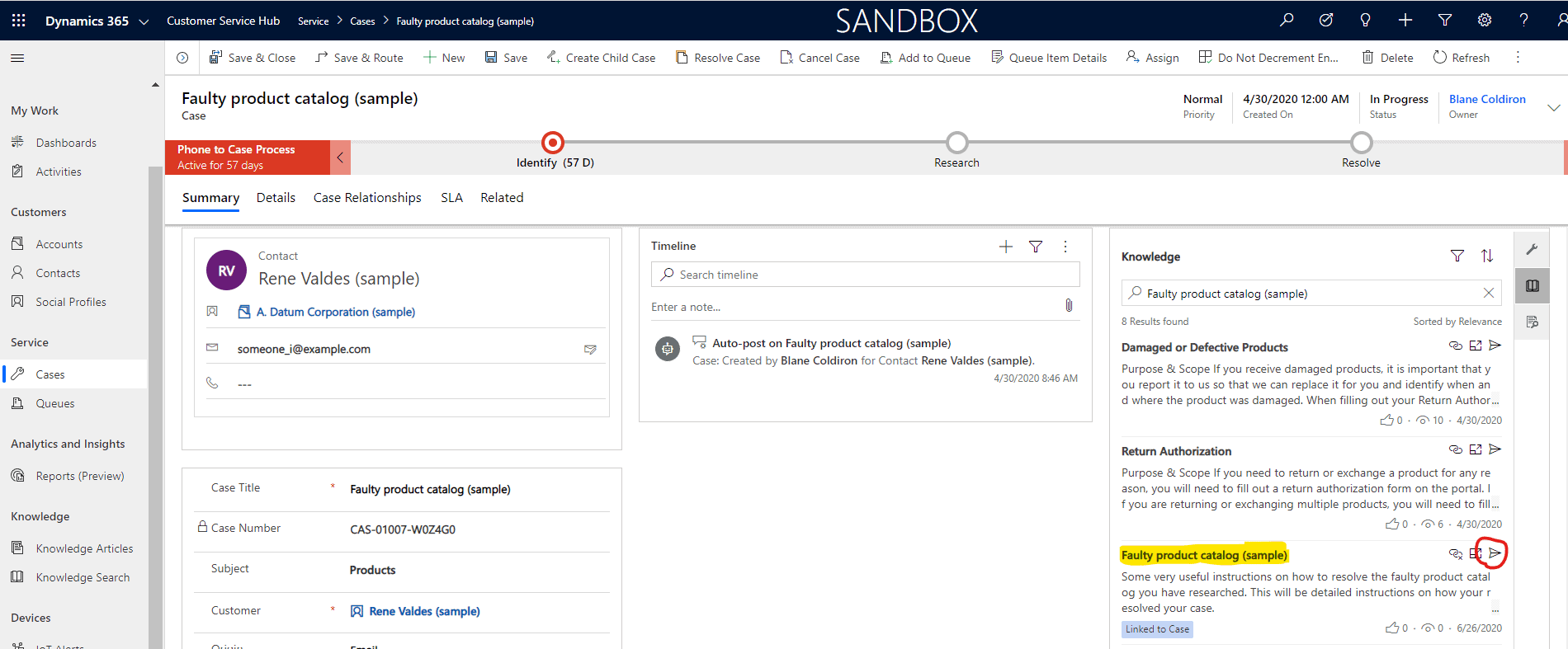Click Cancel Case command

(x=819, y=58)
